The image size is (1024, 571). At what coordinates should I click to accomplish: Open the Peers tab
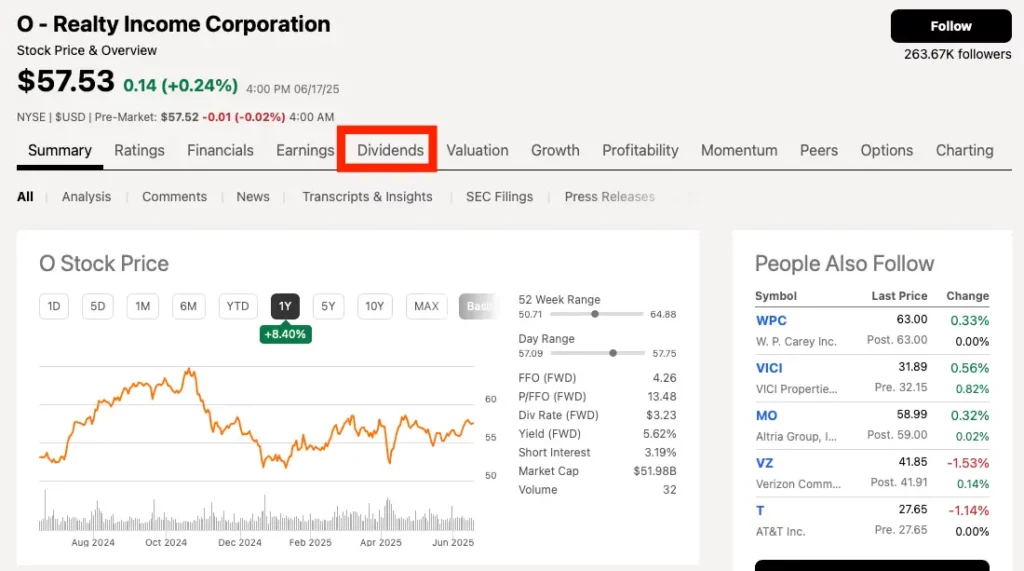[x=819, y=150]
